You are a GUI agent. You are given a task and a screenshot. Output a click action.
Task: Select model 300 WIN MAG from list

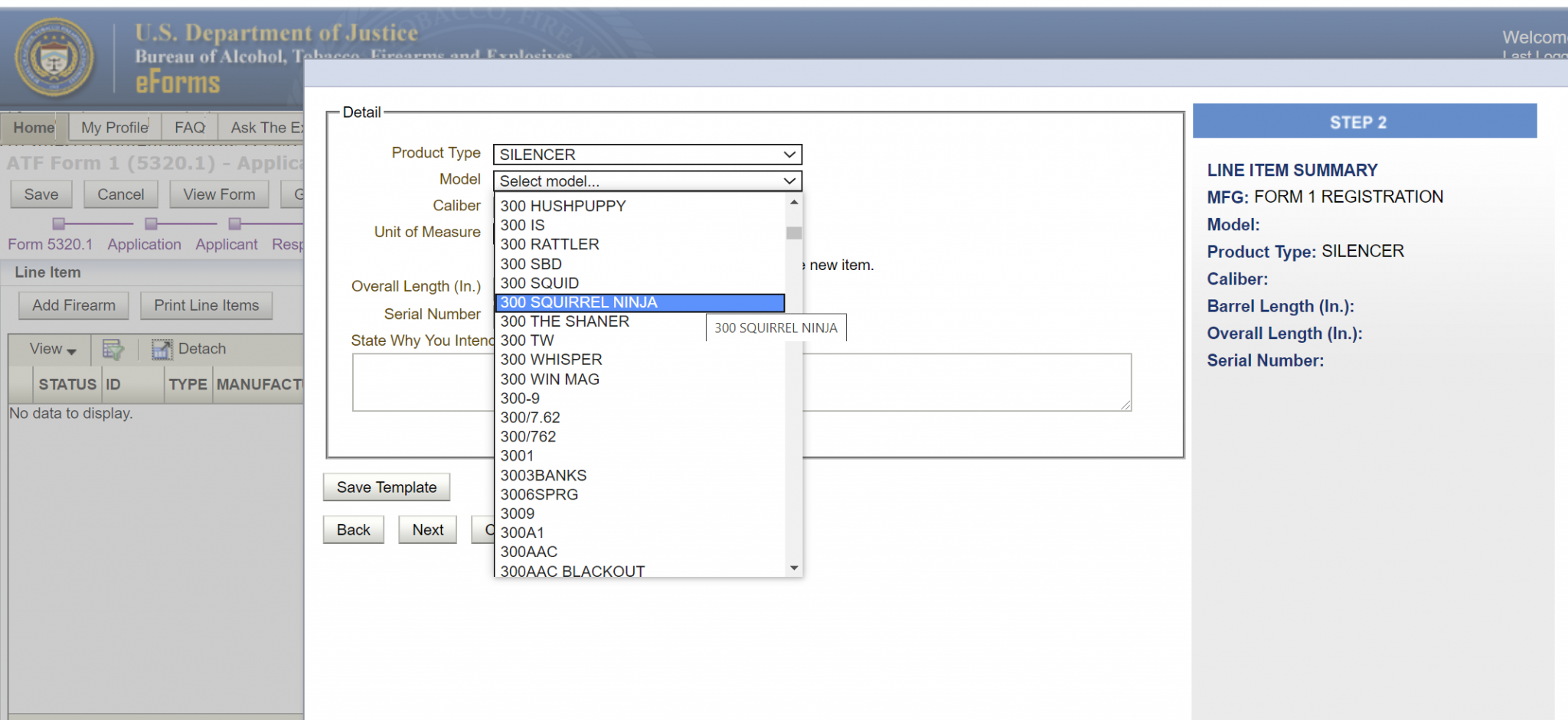pos(640,380)
